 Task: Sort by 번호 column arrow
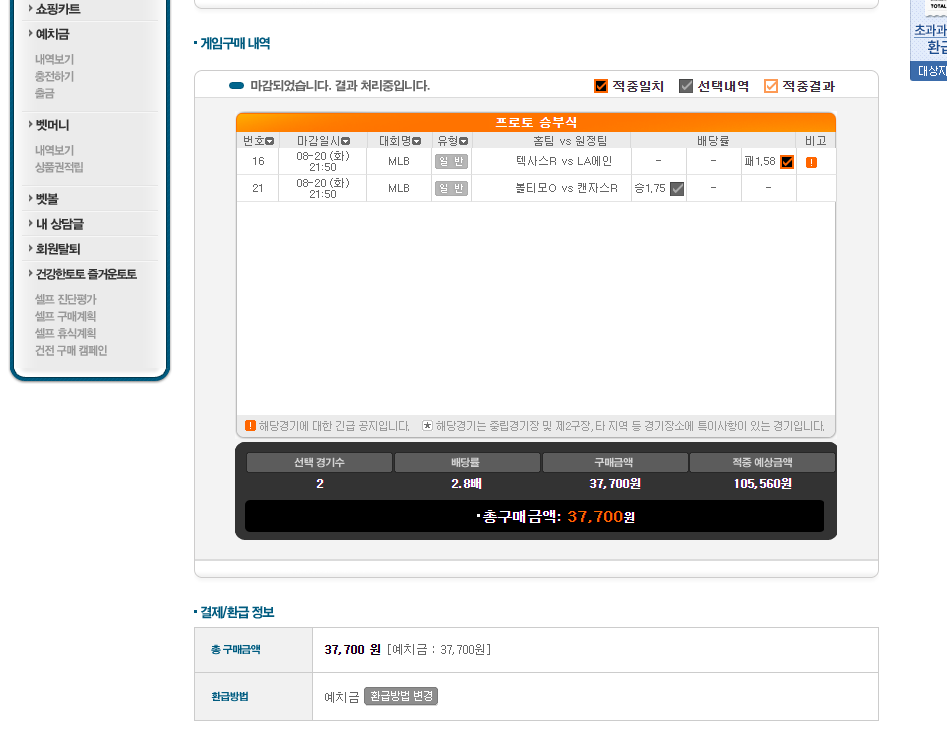[270, 141]
